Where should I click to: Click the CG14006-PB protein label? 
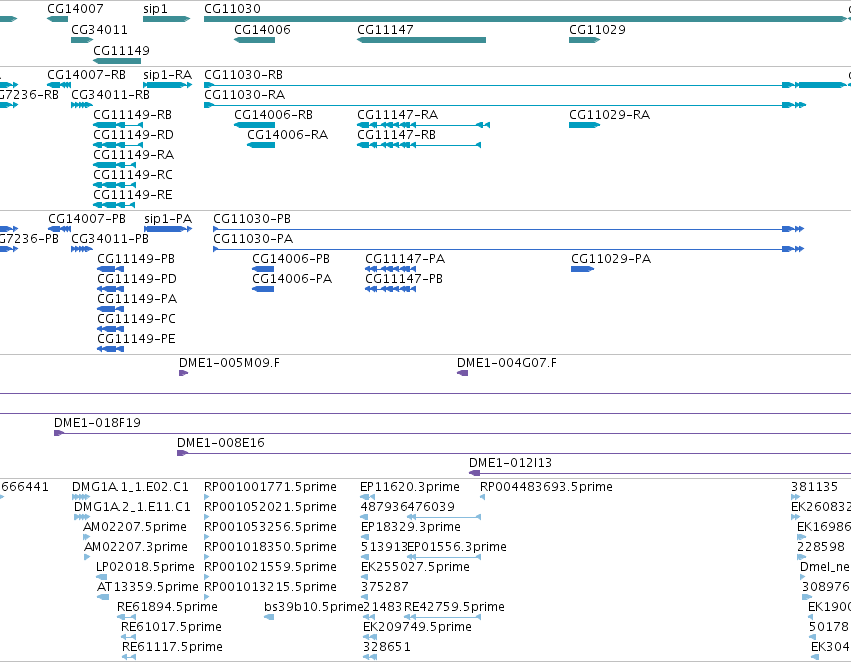291,259
